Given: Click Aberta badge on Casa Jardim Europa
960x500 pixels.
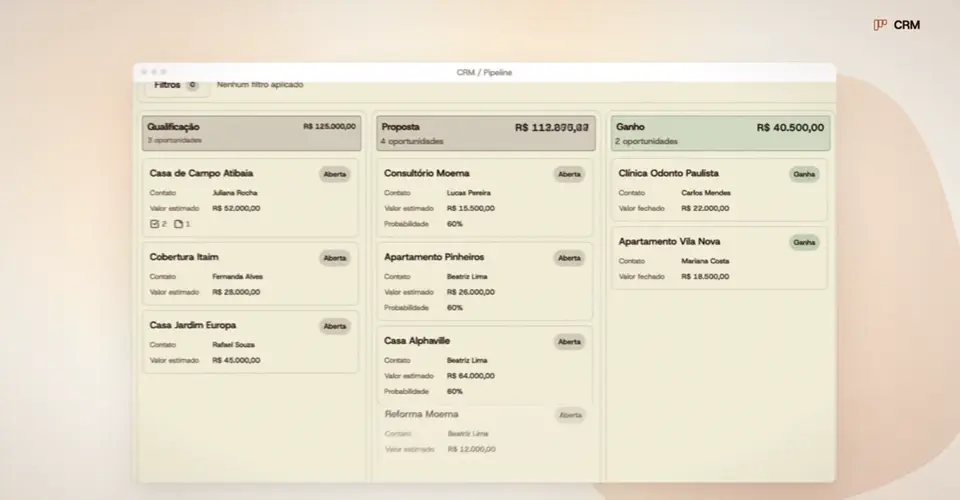Looking at the screenshot, I should pyautogui.click(x=335, y=326).
